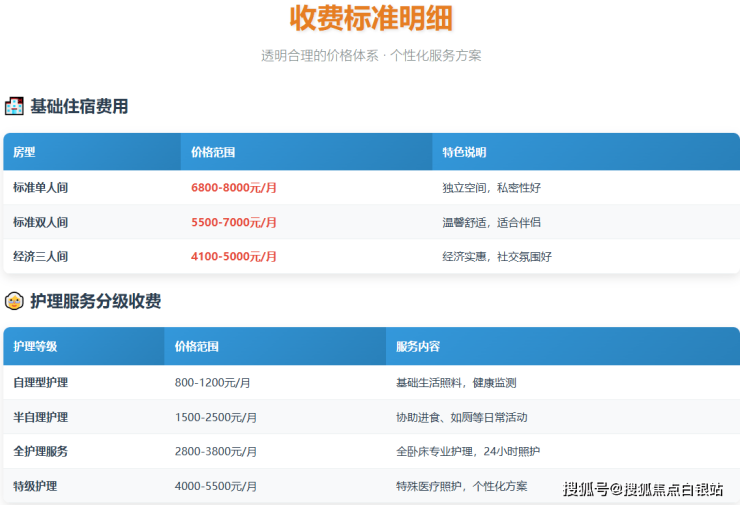Image resolution: width=740 pixels, height=505 pixels.
Task: Select the 收费标准明细 page title
Action: pos(371,18)
